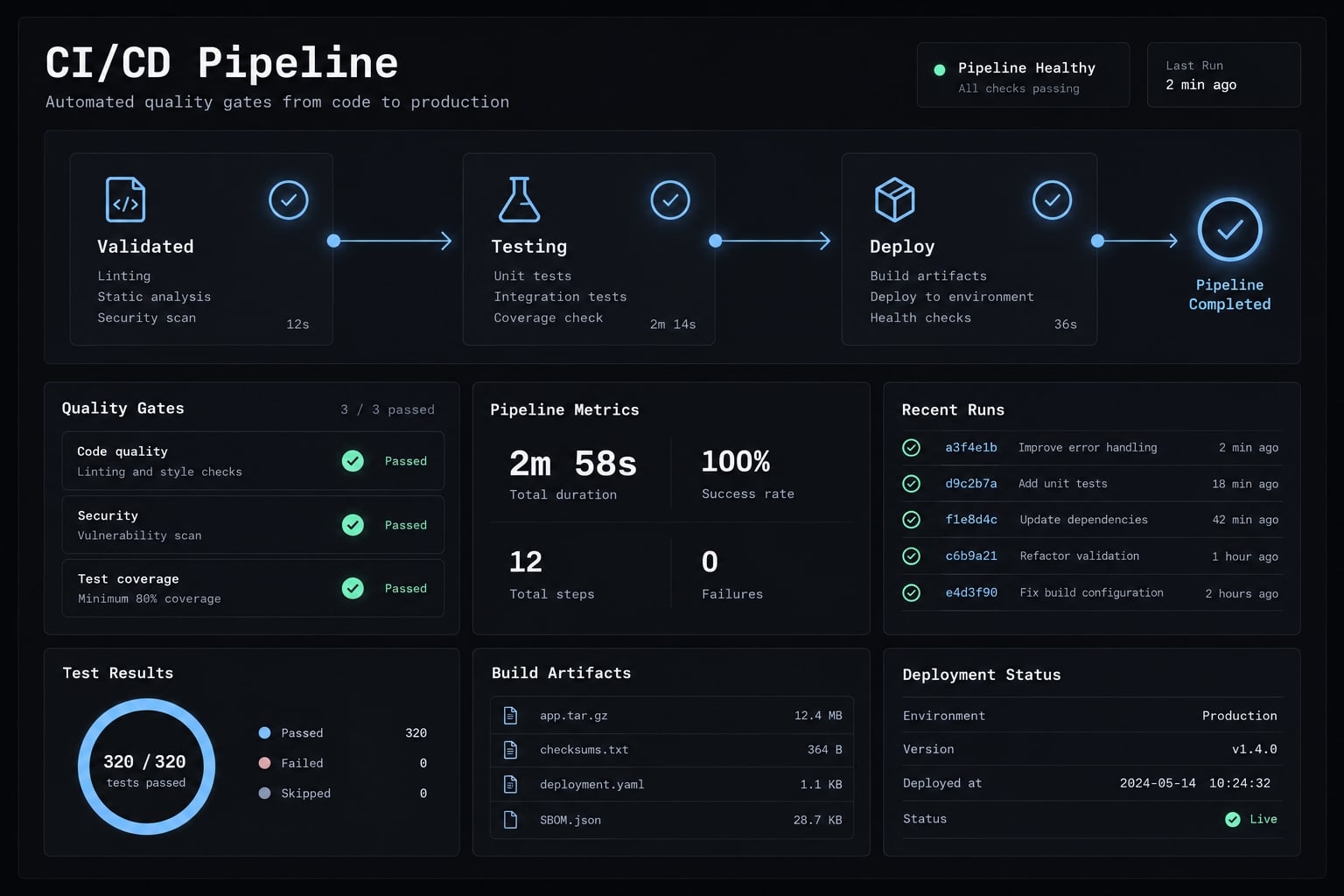Open commit hash a3f4e1b
Image resolution: width=1344 pixels, height=896 pixels.
970,447
